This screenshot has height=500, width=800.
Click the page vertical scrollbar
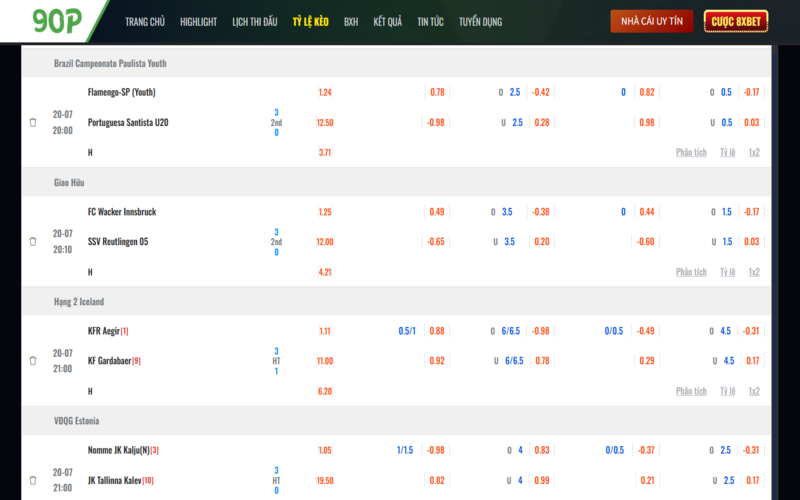click(775, 273)
